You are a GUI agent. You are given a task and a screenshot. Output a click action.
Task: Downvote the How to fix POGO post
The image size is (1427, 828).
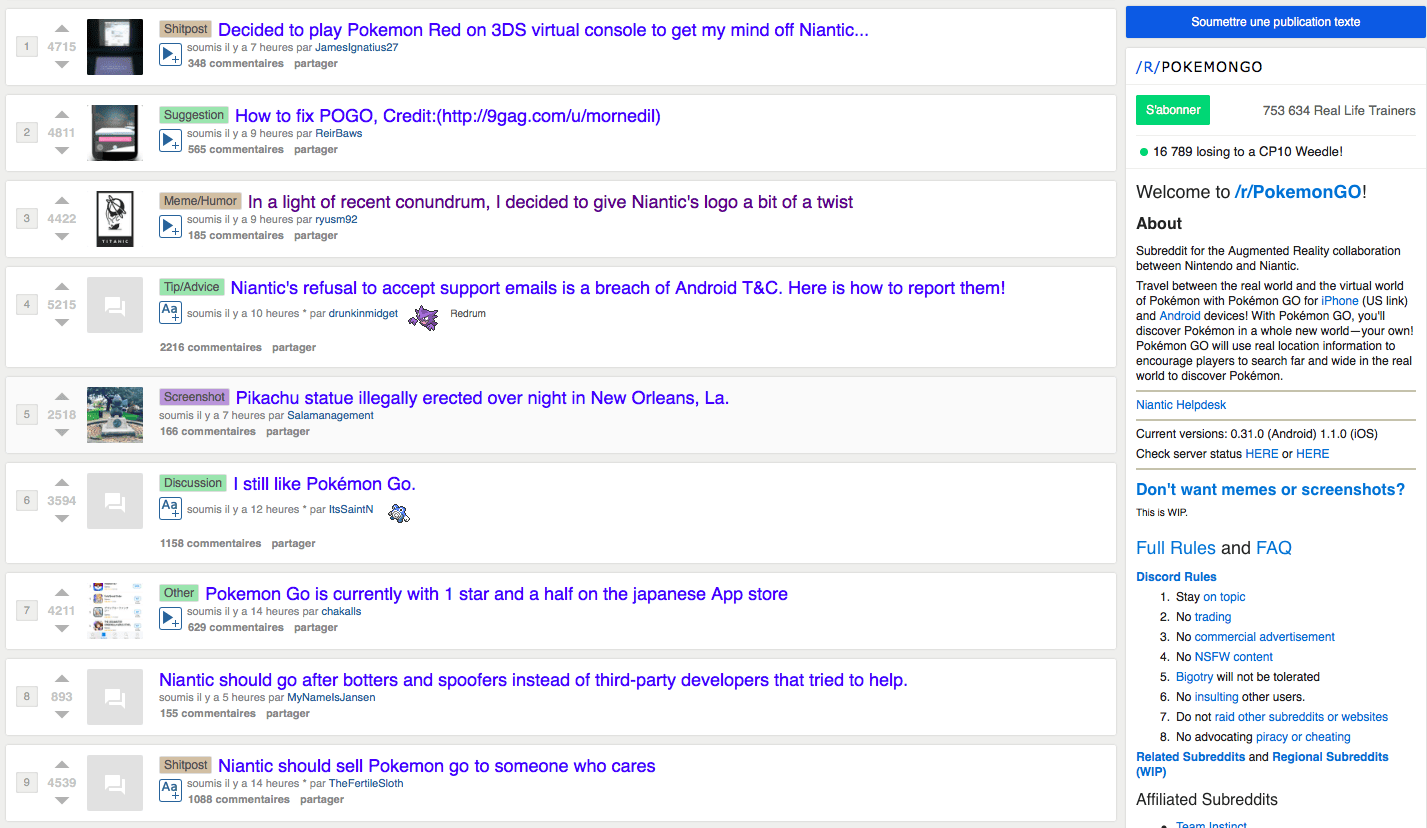[x=62, y=150]
